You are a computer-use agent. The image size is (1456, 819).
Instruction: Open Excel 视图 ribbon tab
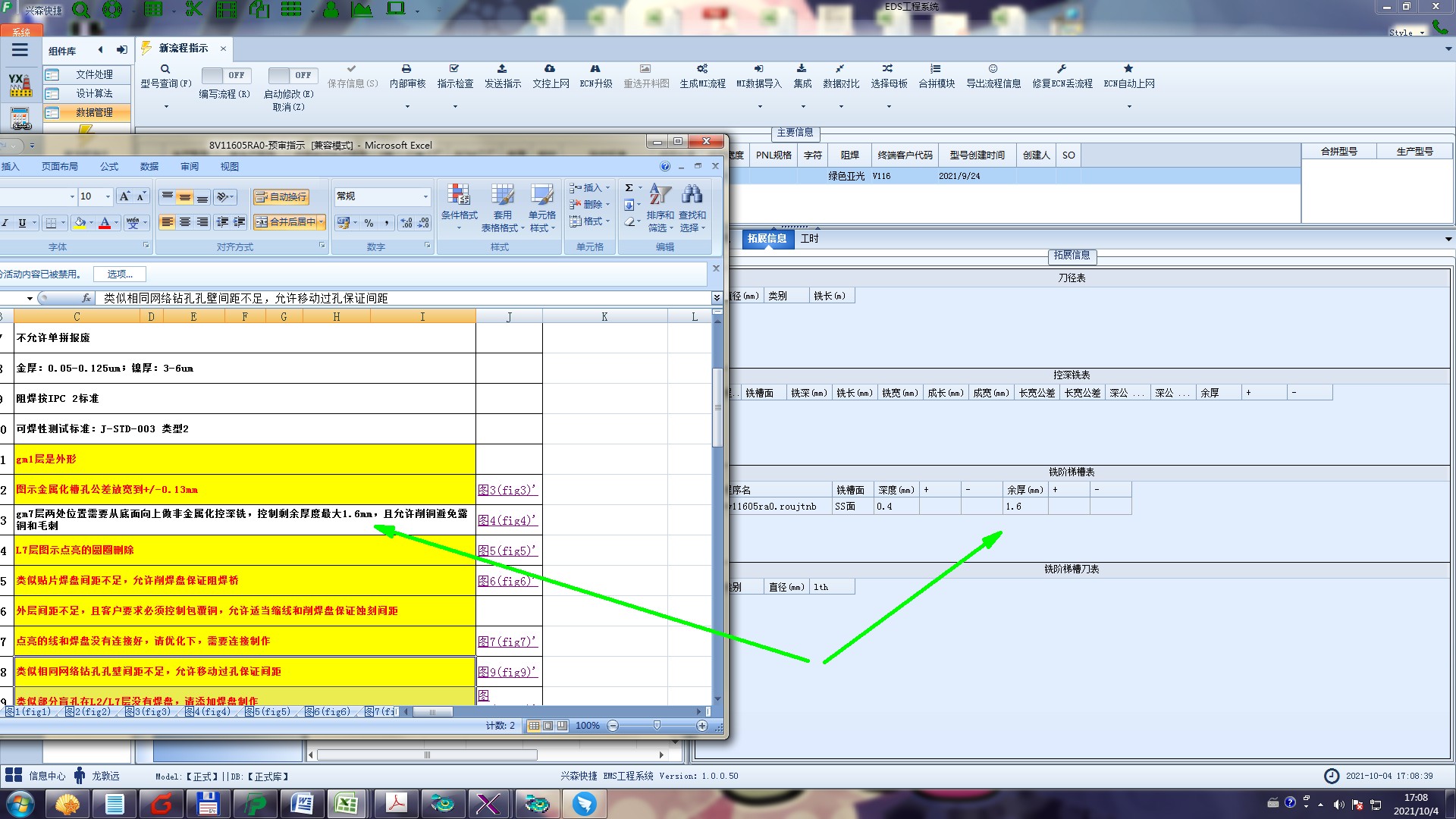pos(229,167)
